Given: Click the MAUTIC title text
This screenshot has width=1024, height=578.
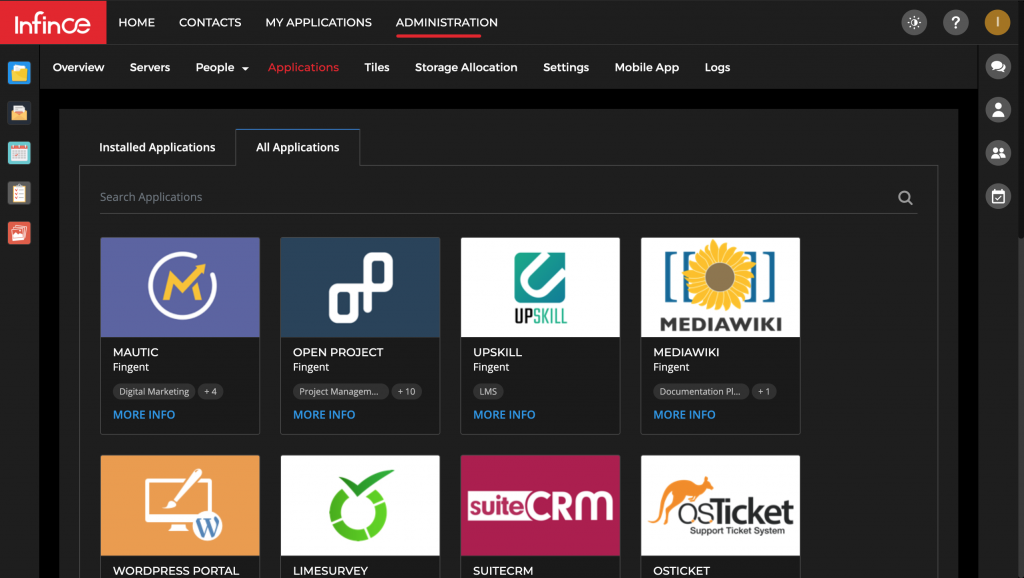Looking at the screenshot, I should pos(136,352).
